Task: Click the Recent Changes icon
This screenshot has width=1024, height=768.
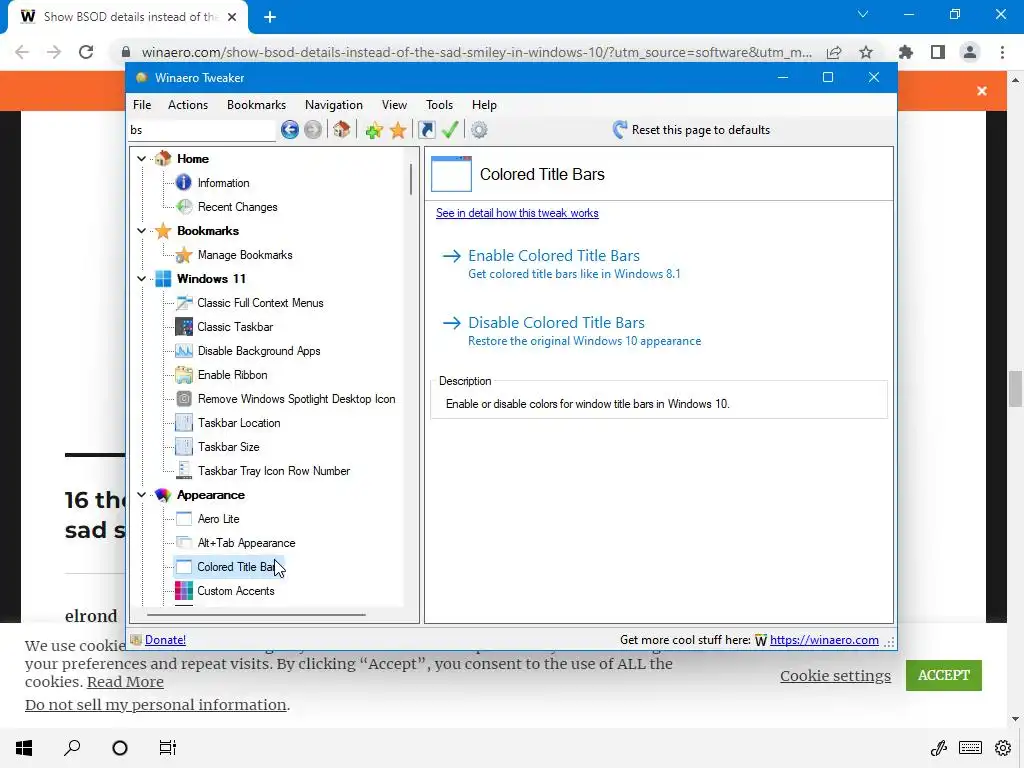Action: pyautogui.click(x=184, y=207)
